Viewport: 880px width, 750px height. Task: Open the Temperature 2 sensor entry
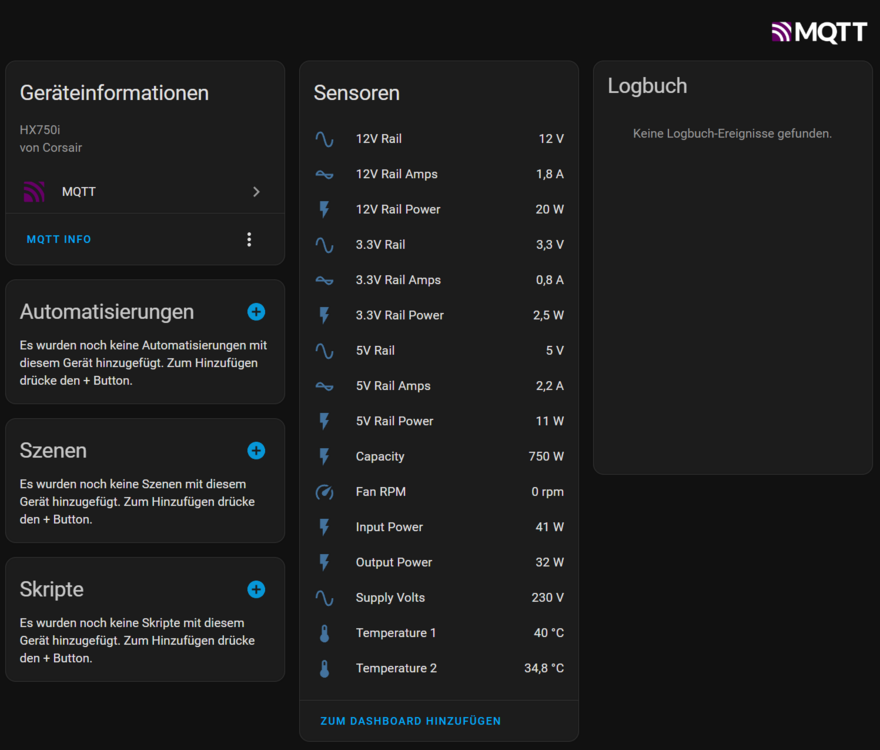click(439, 669)
